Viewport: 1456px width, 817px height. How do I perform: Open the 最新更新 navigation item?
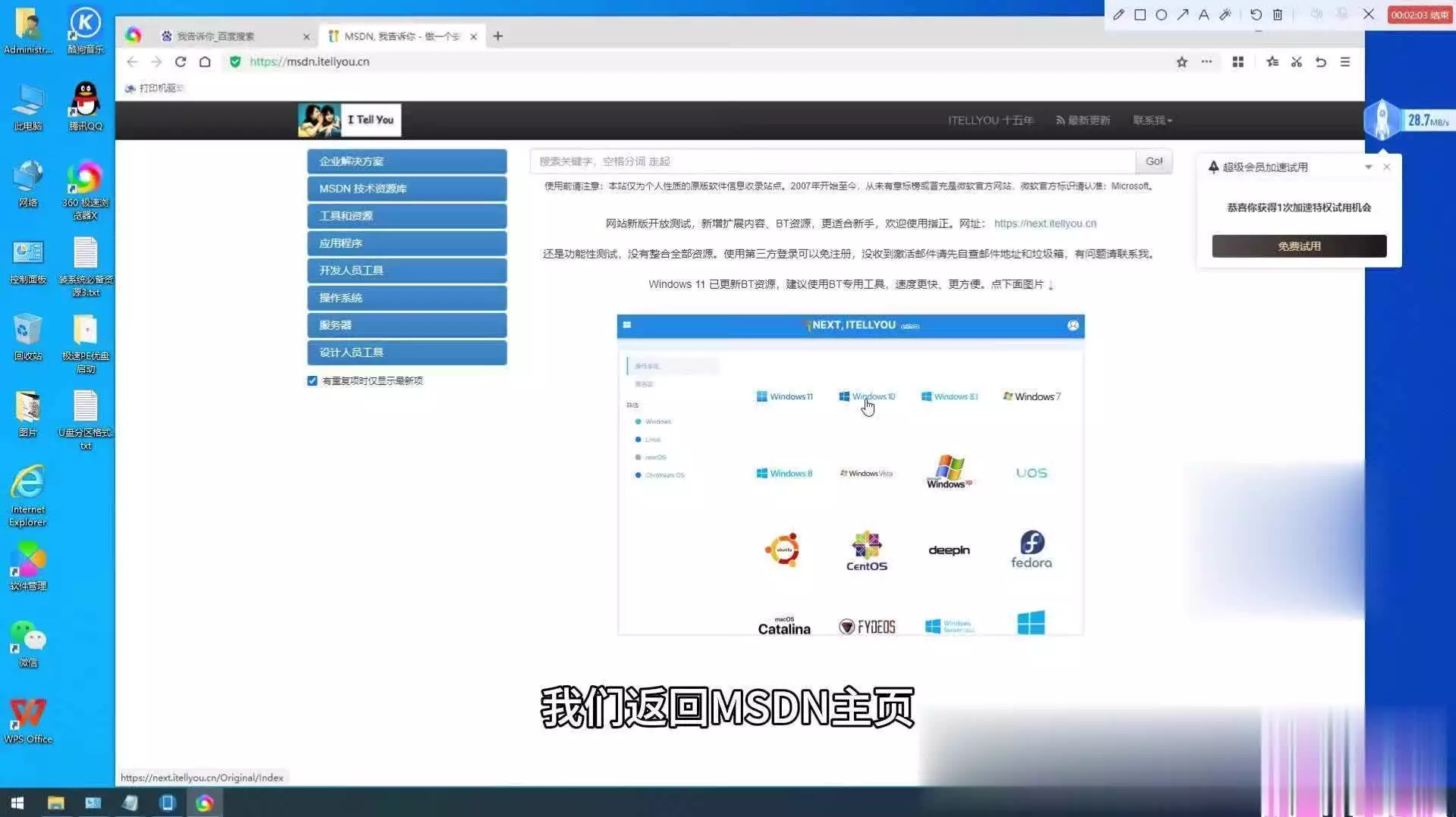(1083, 121)
